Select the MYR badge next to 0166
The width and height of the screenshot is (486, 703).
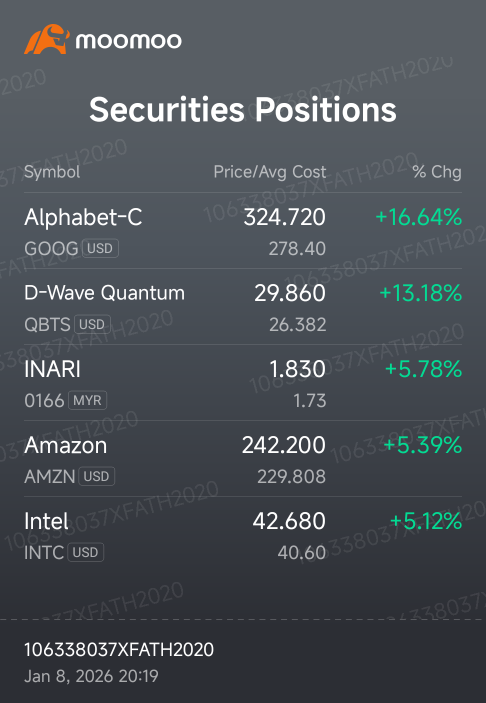pos(87,400)
